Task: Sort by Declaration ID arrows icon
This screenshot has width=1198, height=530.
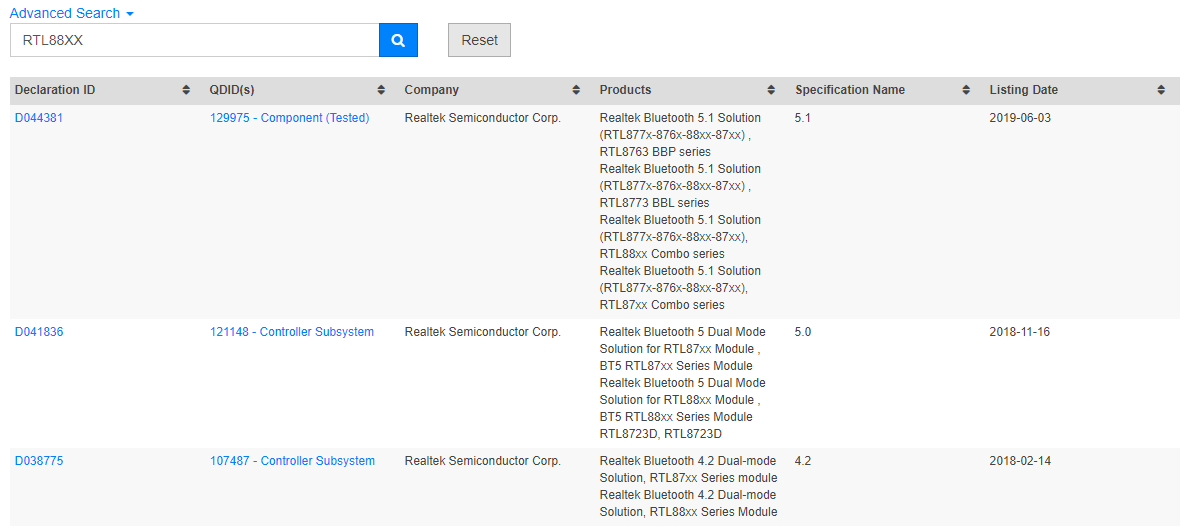Action: [186, 90]
